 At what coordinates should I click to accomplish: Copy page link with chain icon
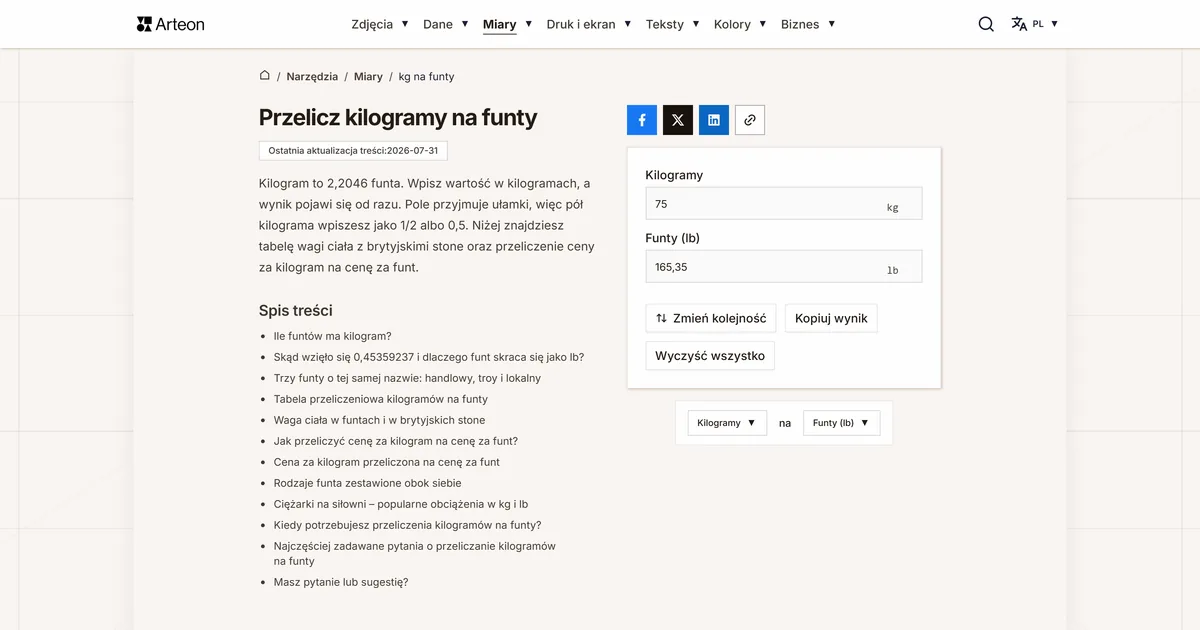coord(750,120)
